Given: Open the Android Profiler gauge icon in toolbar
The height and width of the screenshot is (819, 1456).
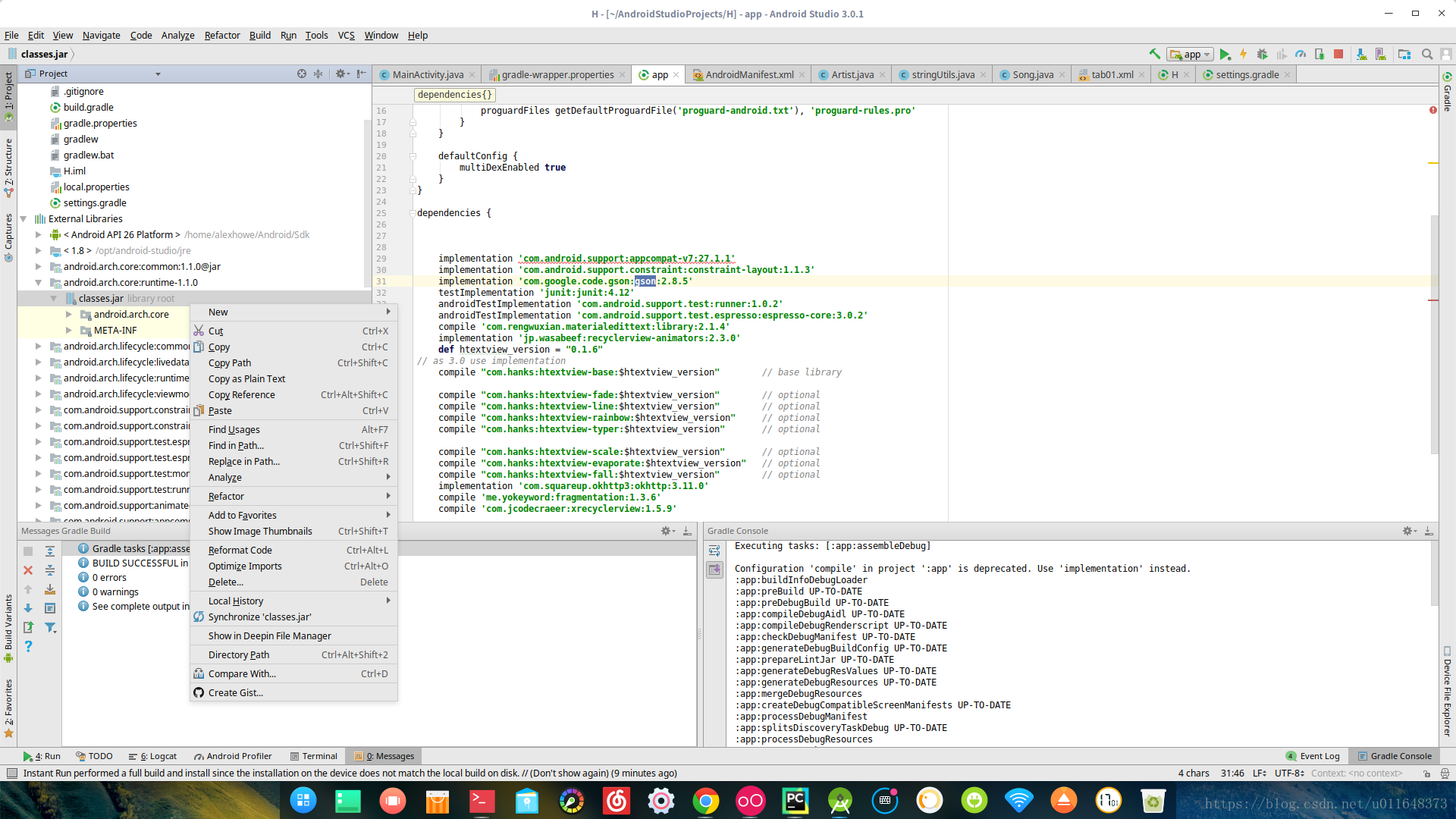Looking at the screenshot, I should click(x=1301, y=54).
